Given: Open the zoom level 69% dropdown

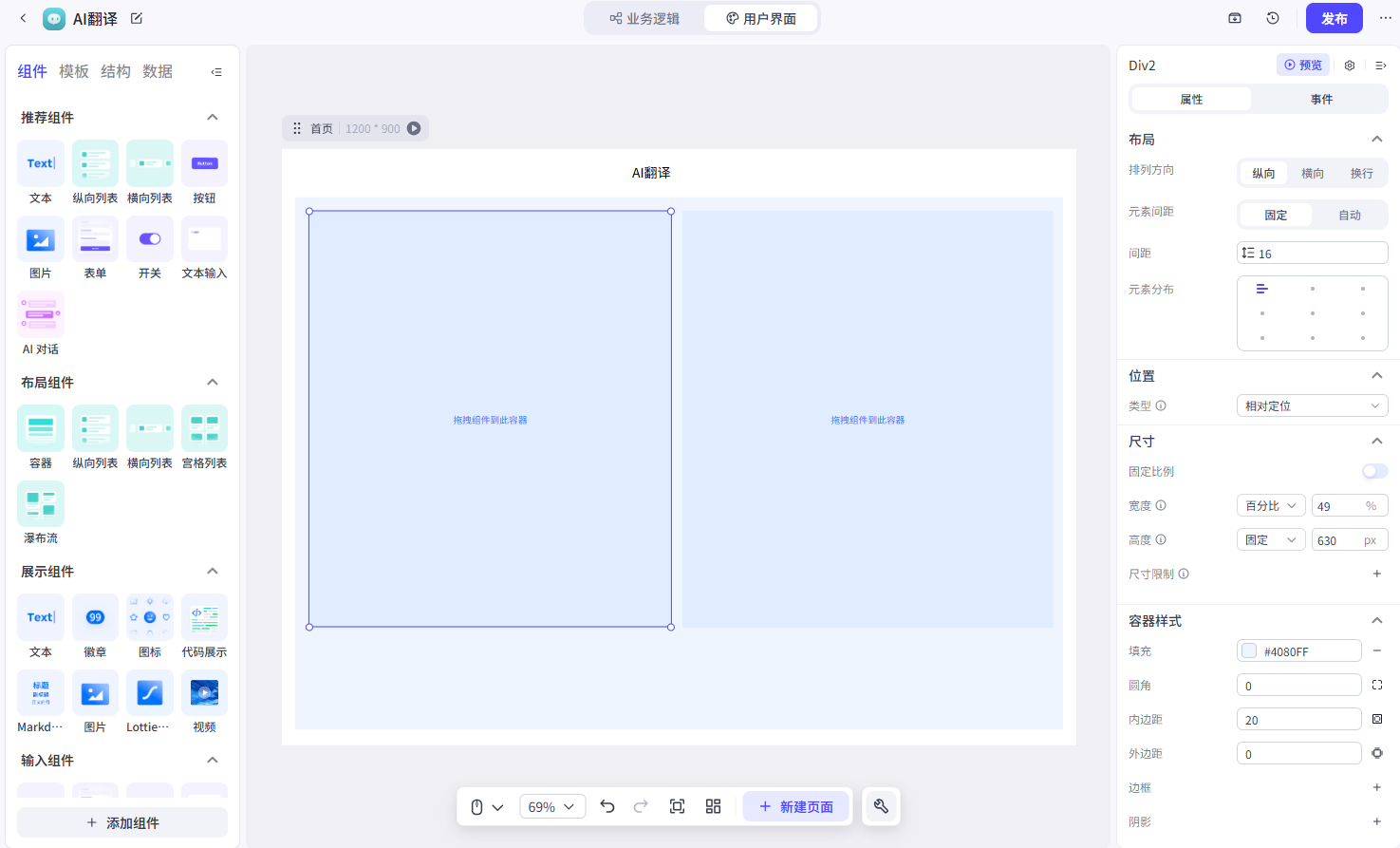Looking at the screenshot, I should pyautogui.click(x=552, y=805).
